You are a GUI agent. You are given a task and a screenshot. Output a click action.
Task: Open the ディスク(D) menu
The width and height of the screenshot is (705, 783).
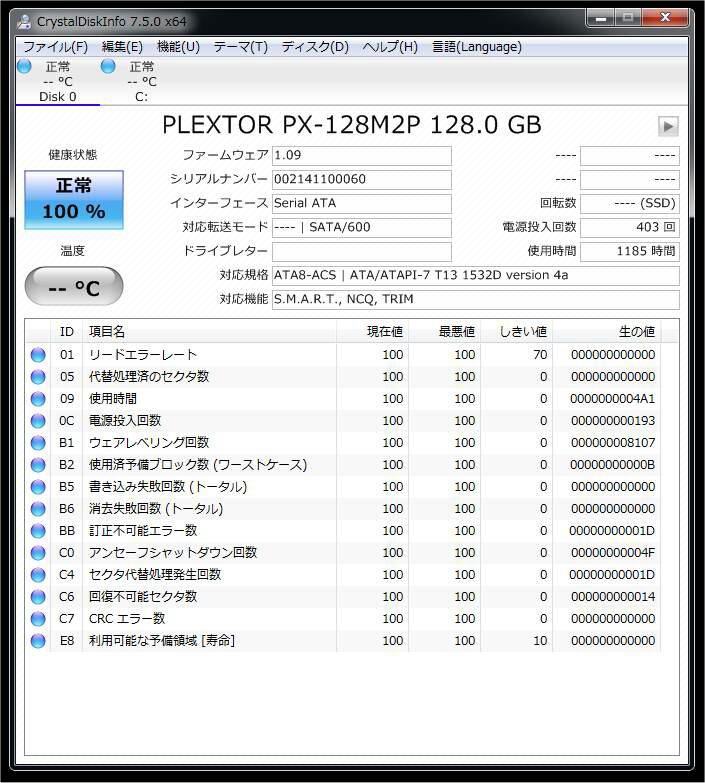click(x=315, y=47)
